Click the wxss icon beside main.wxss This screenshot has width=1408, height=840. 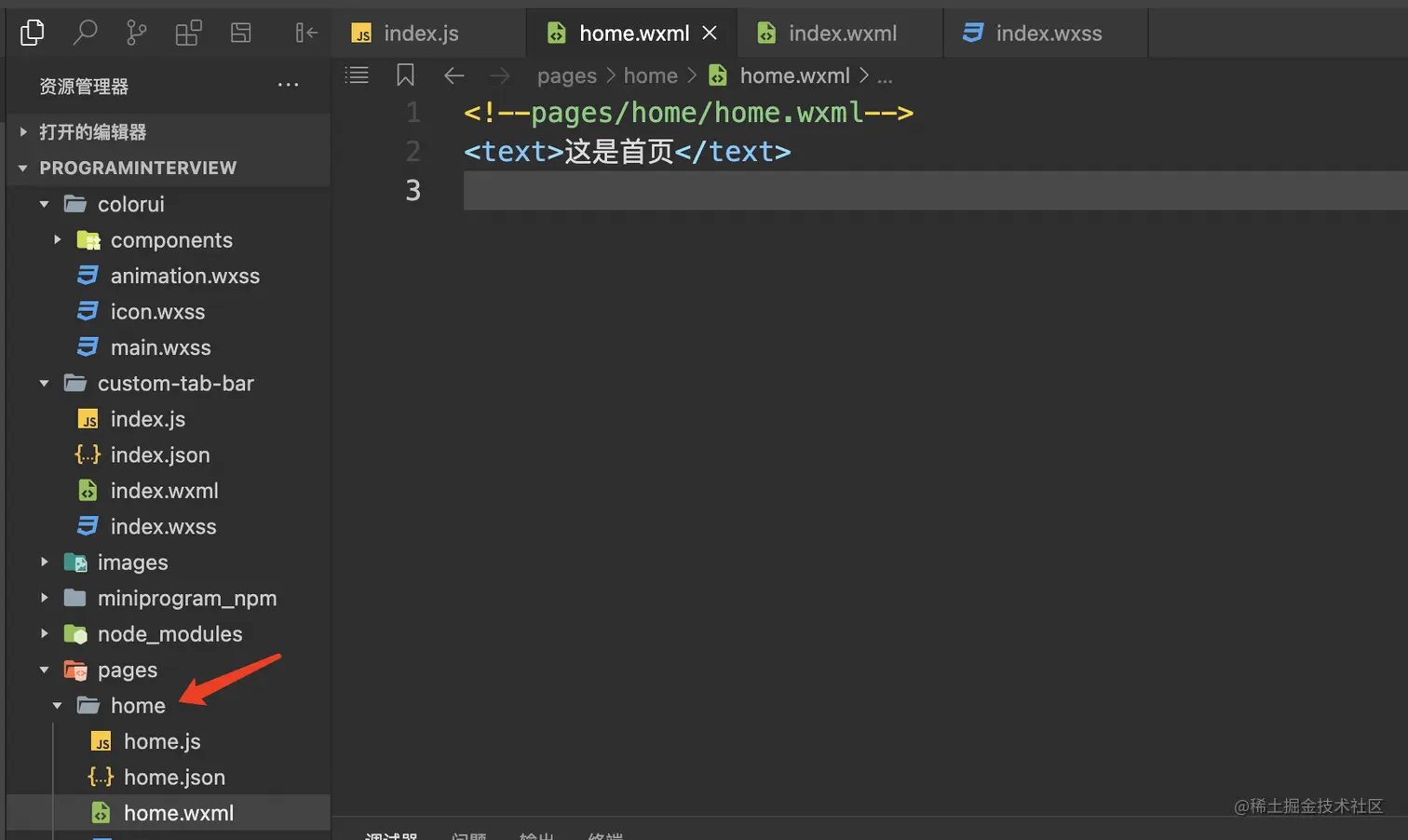[x=88, y=347]
